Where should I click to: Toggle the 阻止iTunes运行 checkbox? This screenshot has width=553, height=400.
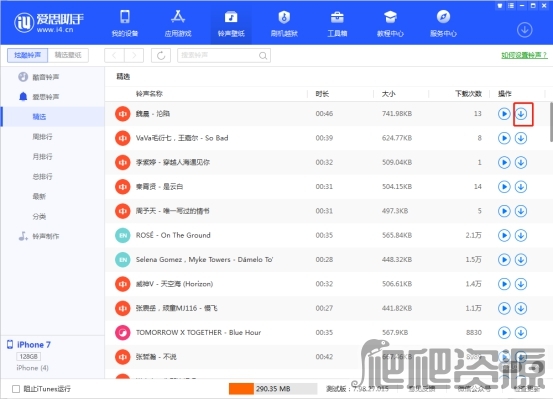16,389
